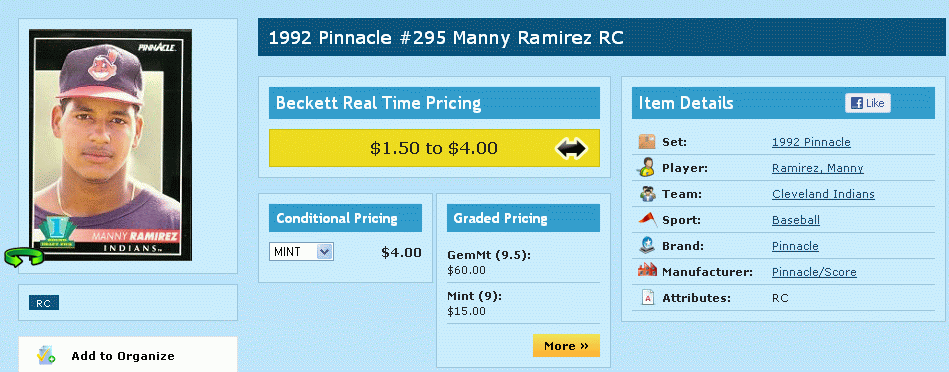Image resolution: width=949 pixels, height=372 pixels.
Task: Click the Attributes document icon
Action: 647,298
